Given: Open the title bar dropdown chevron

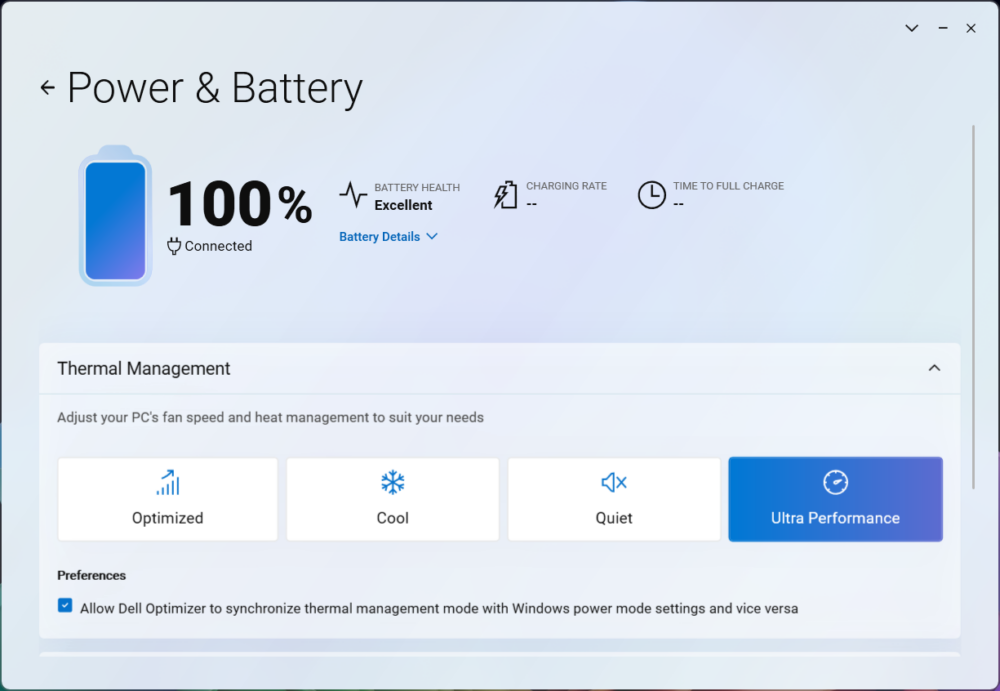Looking at the screenshot, I should pyautogui.click(x=911, y=28).
